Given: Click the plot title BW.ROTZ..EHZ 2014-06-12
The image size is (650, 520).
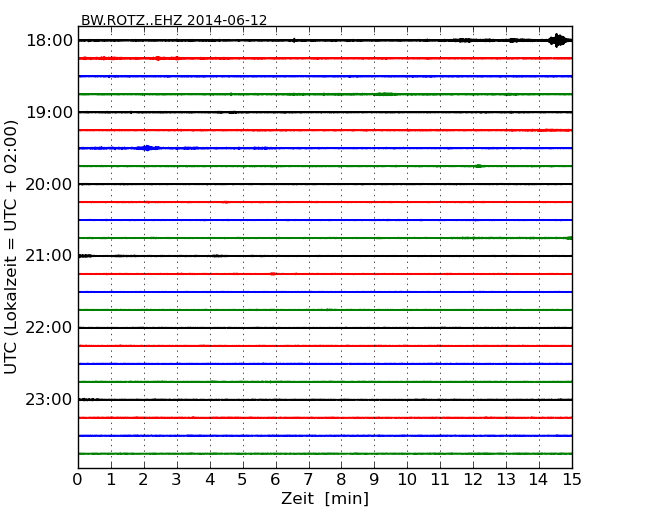Looking at the screenshot, I should point(174,20).
